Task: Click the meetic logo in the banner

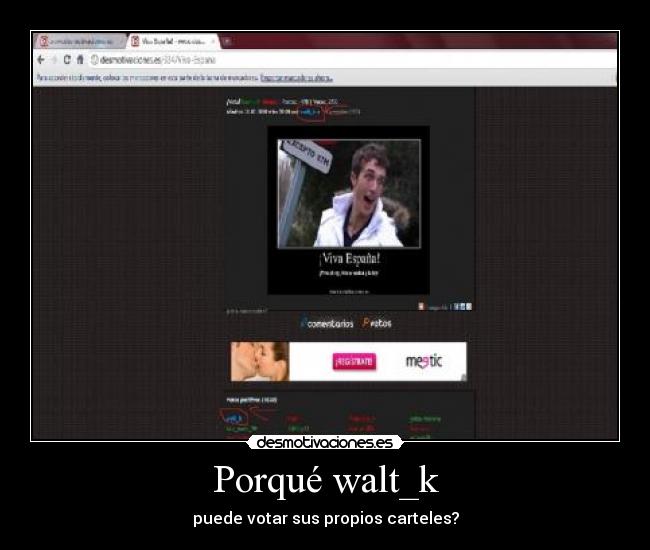Action: [x=424, y=361]
